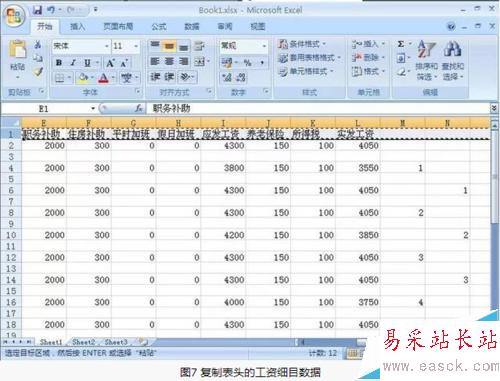
Task: Open 单元格样式 cell styles
Action: pos(306,71)
